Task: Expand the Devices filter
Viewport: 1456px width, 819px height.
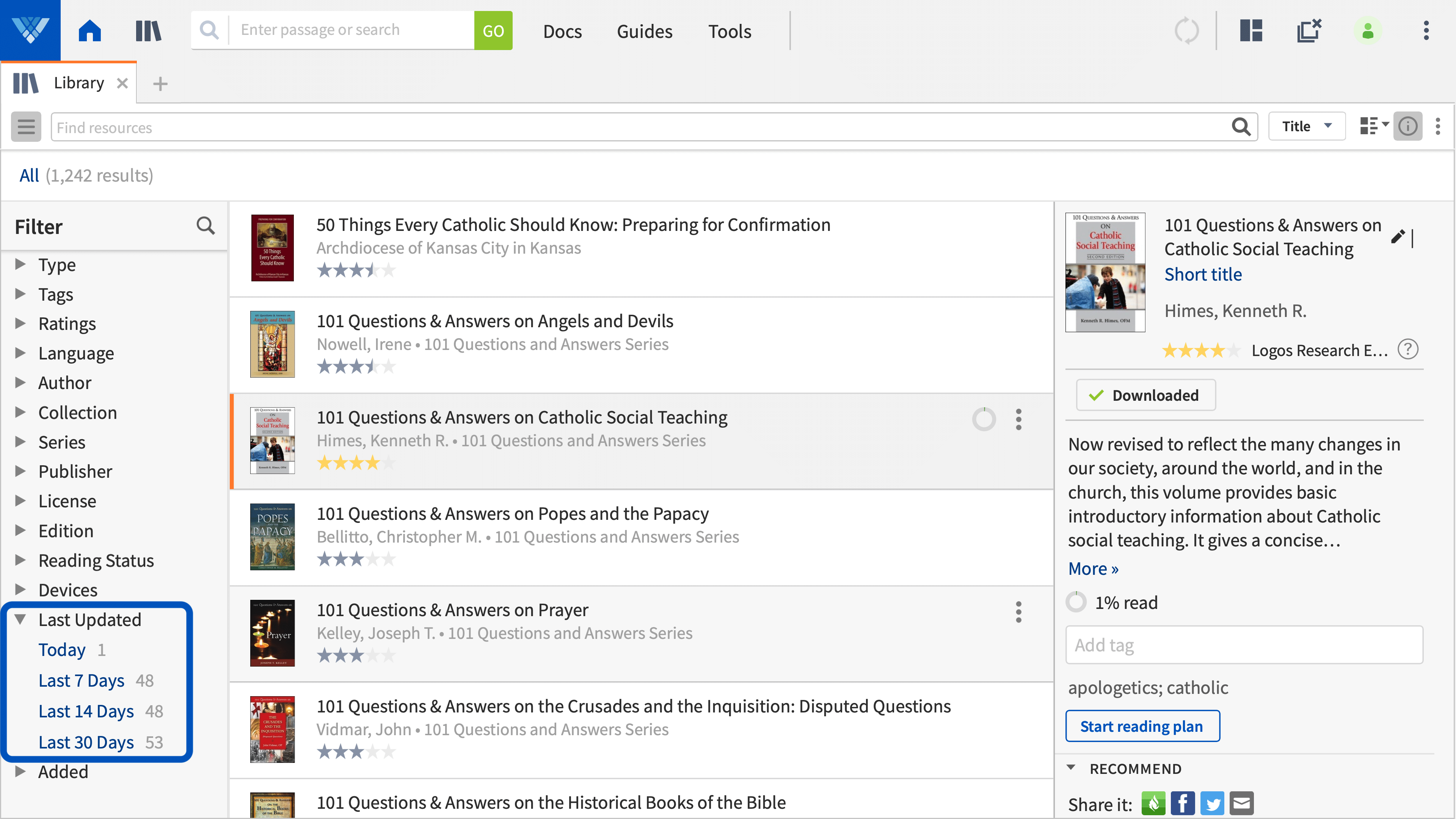Action: [20, 590]
